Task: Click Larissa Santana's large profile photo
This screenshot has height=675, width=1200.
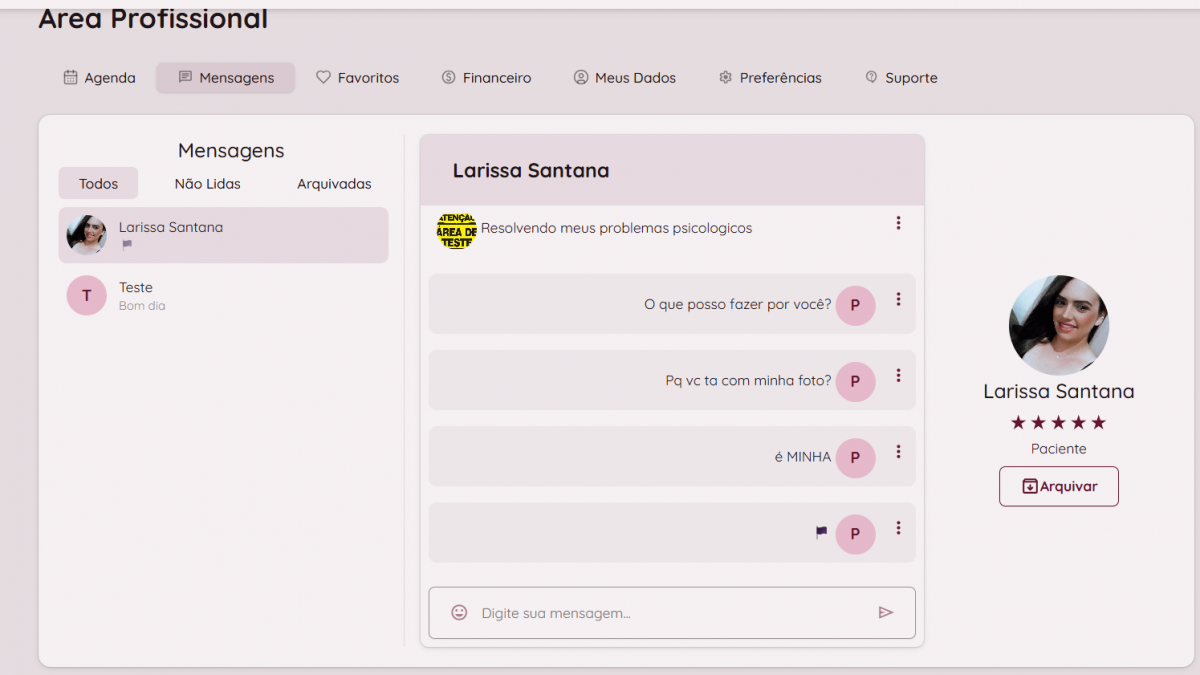Action: pos(1058,326)
